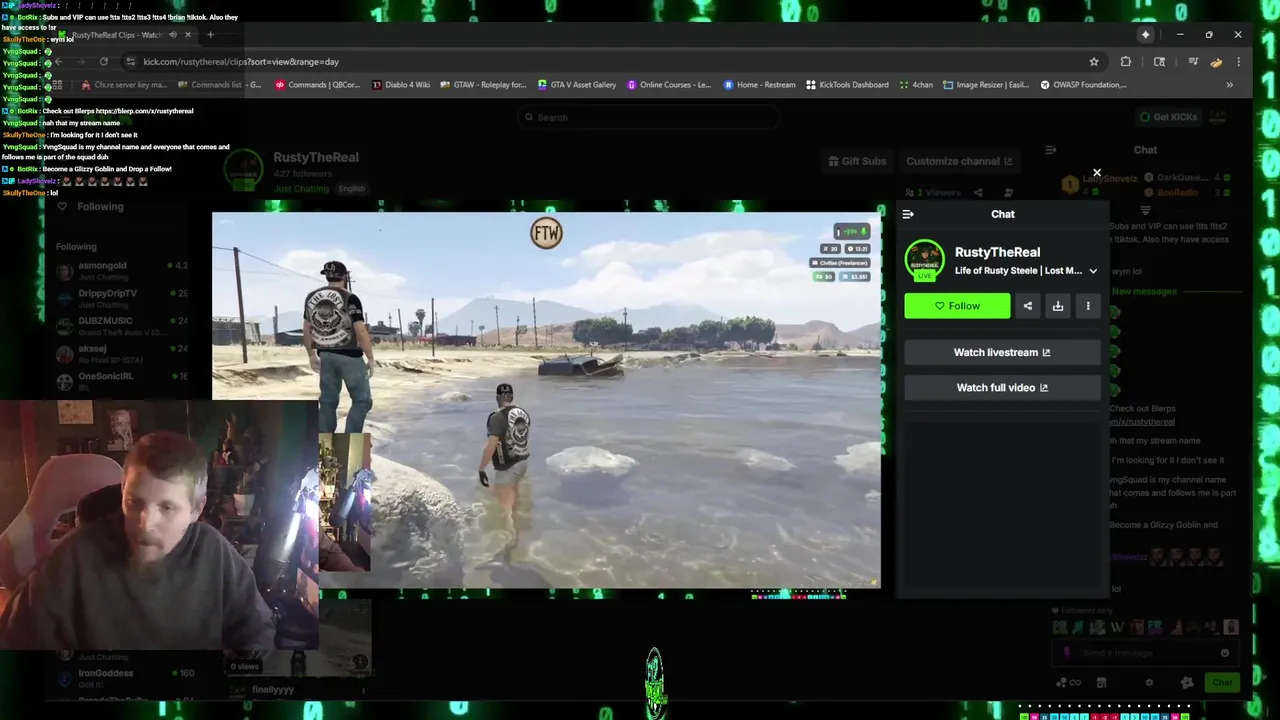Click Watch full video button

click(x=1002, y=388)
